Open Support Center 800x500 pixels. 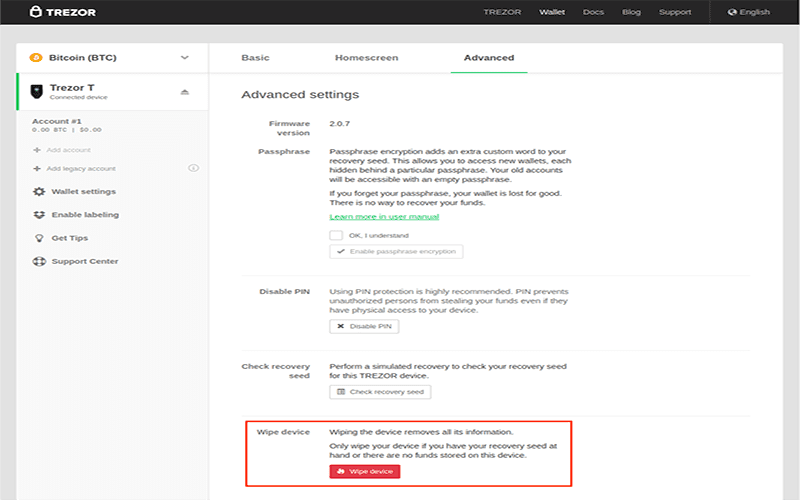point(85,261)
